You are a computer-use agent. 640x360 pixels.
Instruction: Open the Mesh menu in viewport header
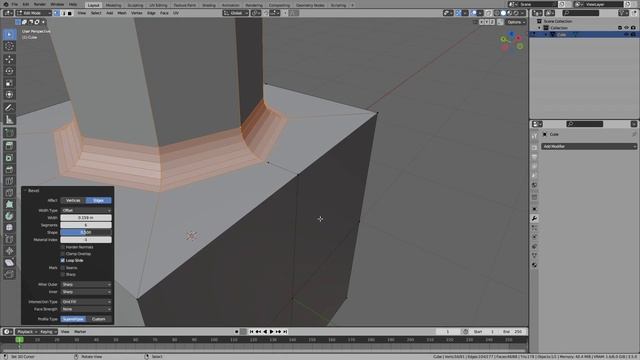point(122,13)
